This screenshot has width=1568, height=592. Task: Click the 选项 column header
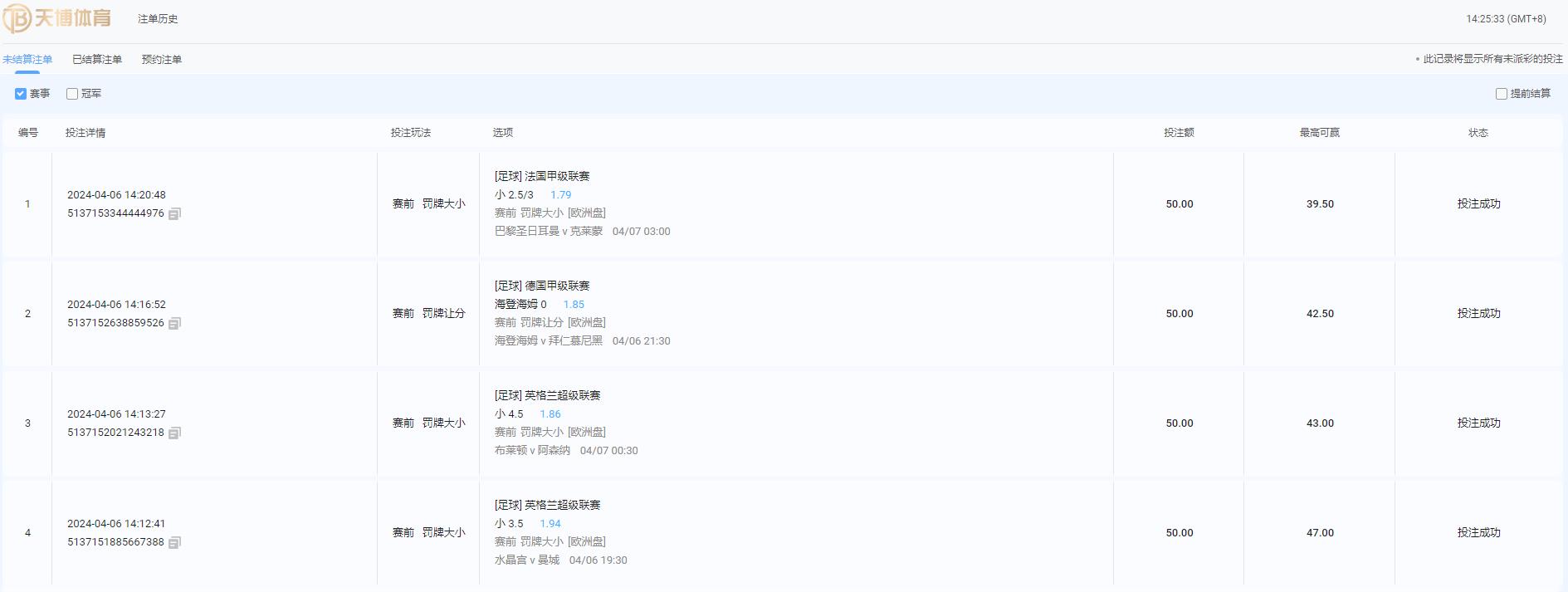click(503, 133)
